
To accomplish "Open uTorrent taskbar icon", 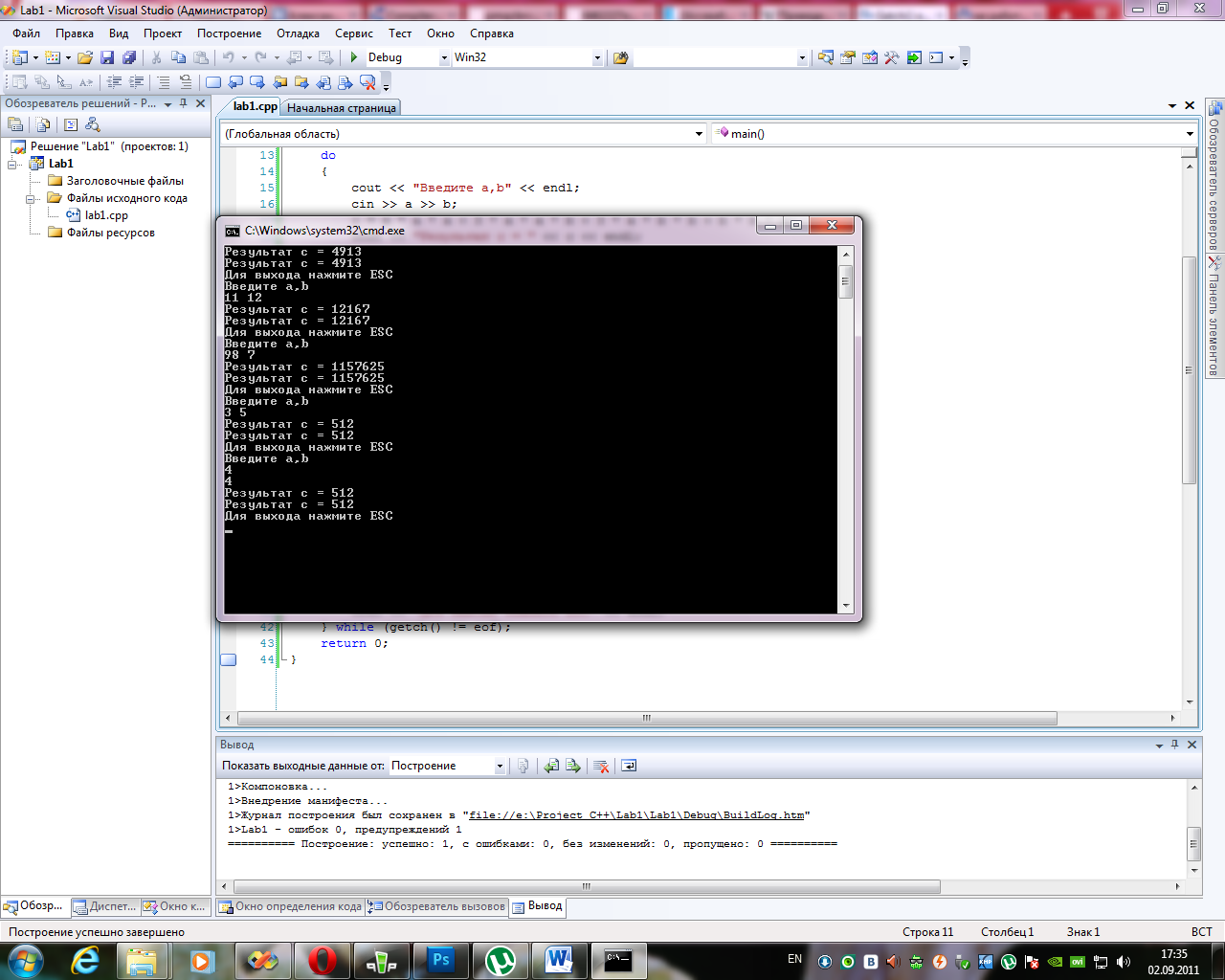I will click(500, 961).
